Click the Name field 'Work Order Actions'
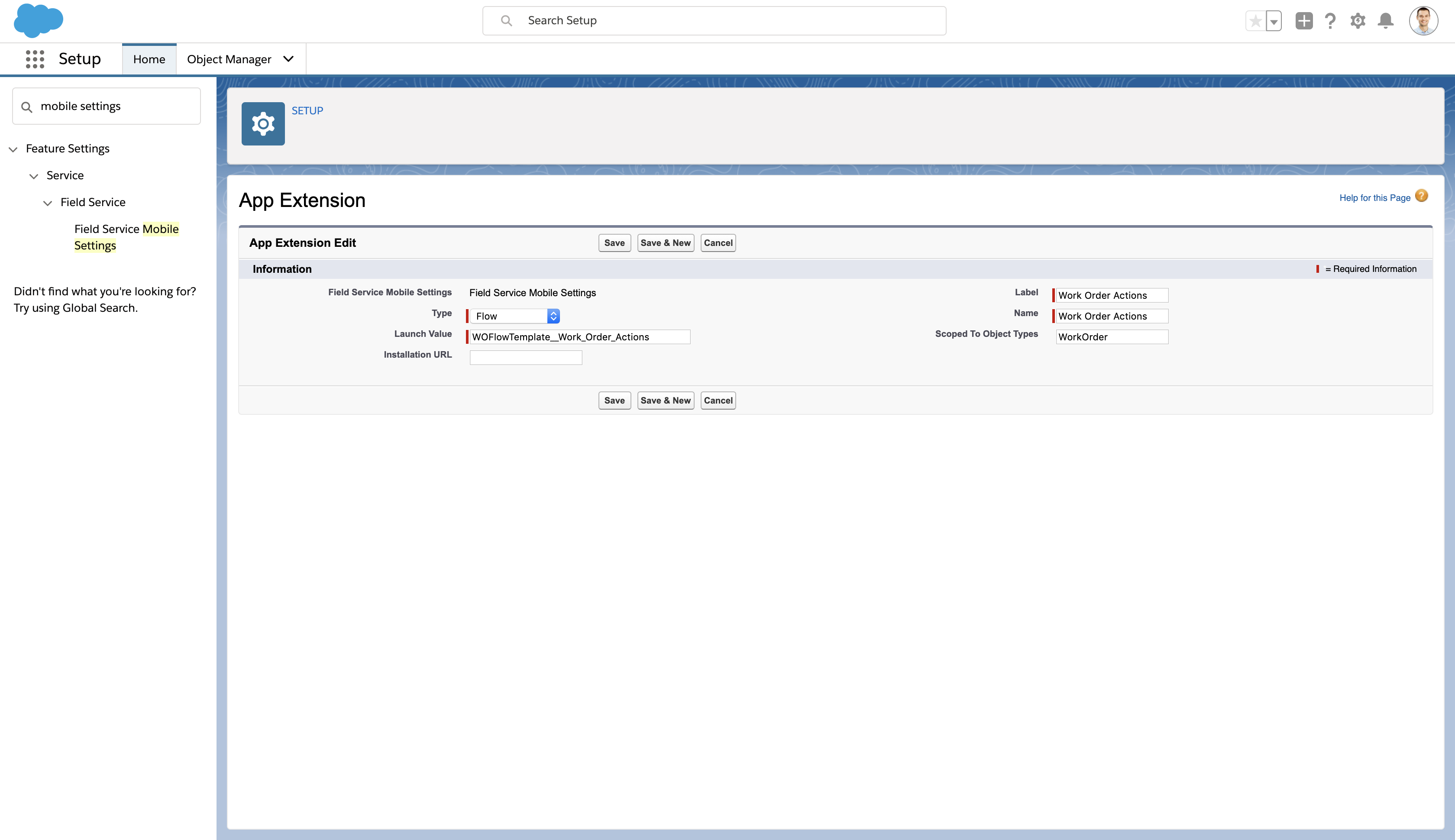This screenshot has width=1455, height=840. 1112,316
